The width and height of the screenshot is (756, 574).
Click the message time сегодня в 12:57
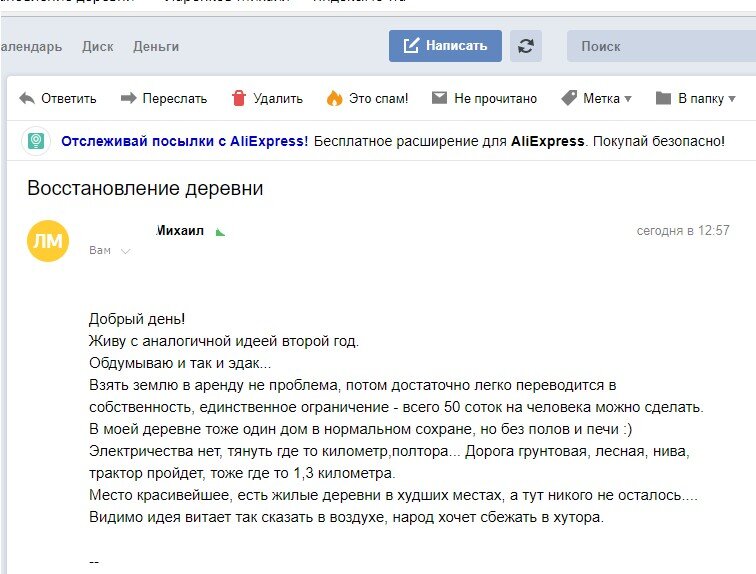pos(683,230)
